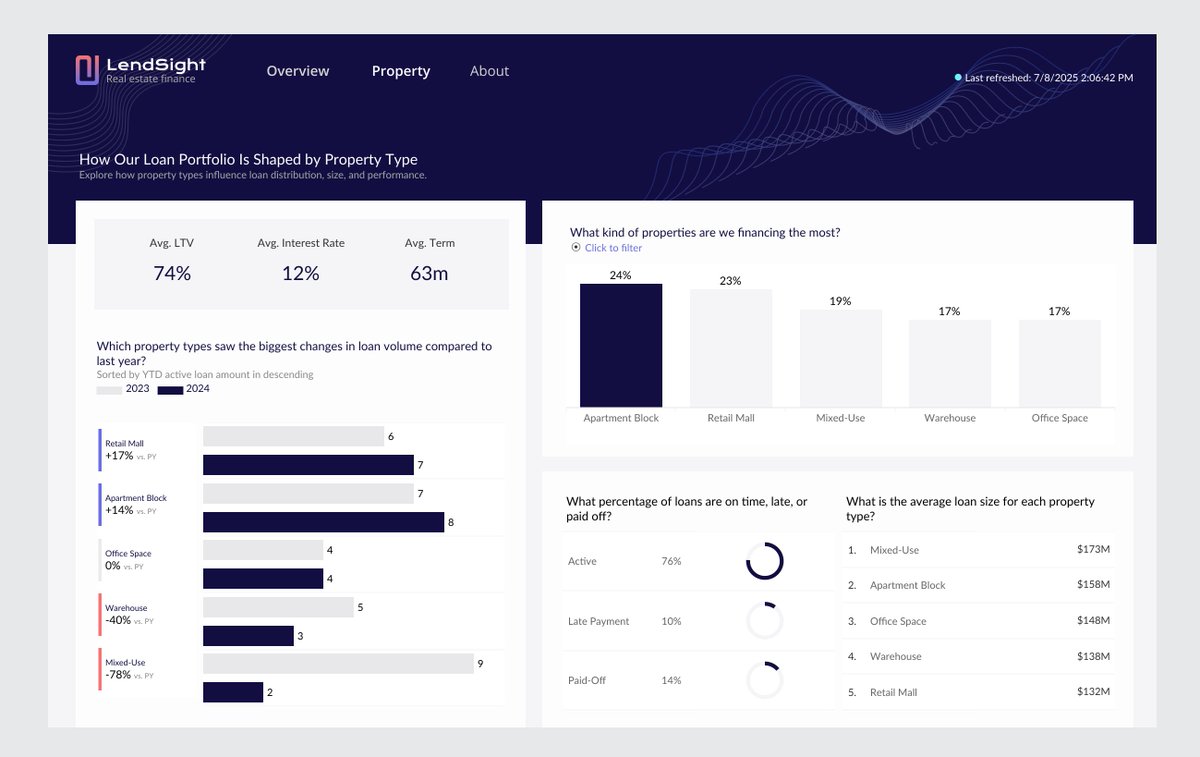Click the Warehouse 2024 bar valued 3
This screenshot has height=757, width=1200.
tap(248, 636)
